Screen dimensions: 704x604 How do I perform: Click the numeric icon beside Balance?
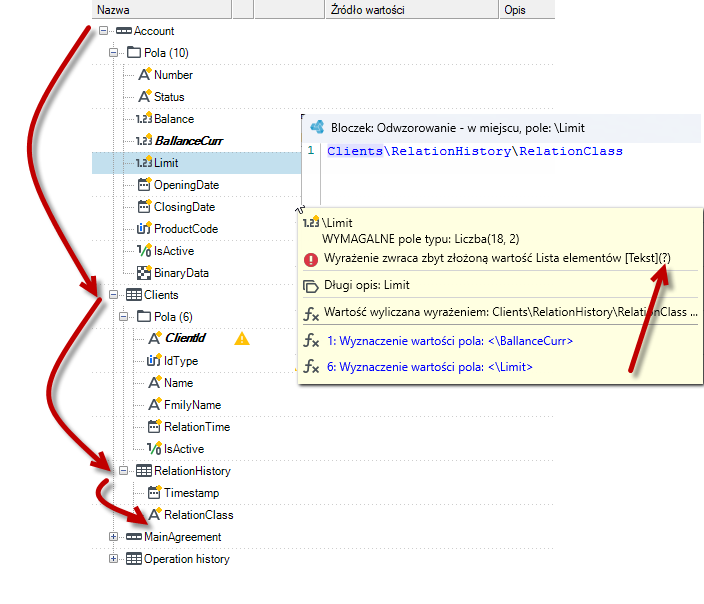(x=144, y=118)
